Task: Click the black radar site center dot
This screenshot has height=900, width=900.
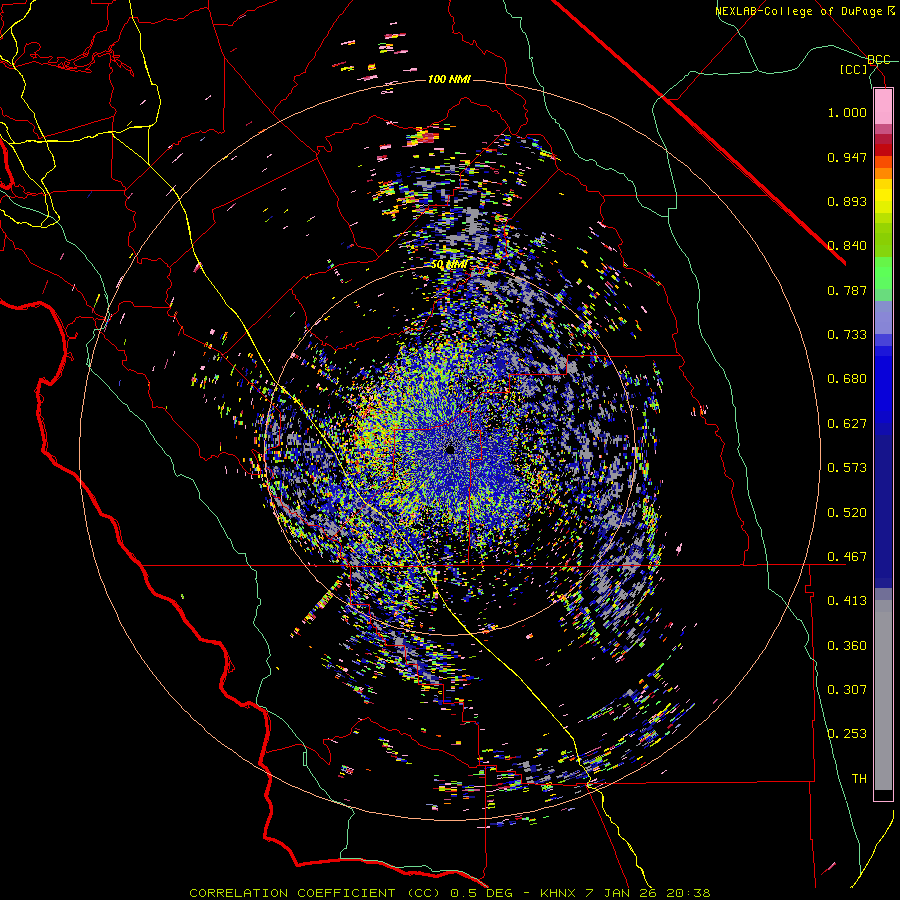Action: pyautogui.click(x=450, y=449)
